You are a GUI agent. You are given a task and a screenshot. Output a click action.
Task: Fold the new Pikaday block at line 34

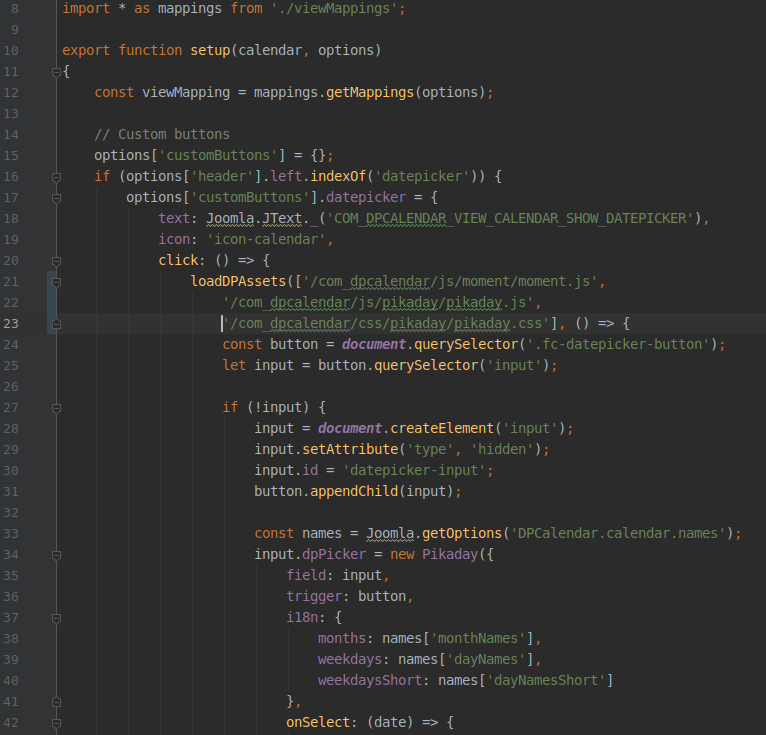tap(56, 554)
